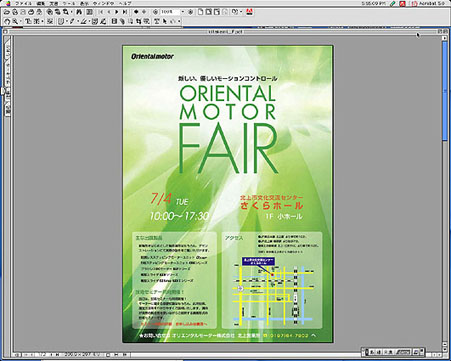
Task: Expand the Highlight tool dropdown arrow
Action: [x=89, y=21]
